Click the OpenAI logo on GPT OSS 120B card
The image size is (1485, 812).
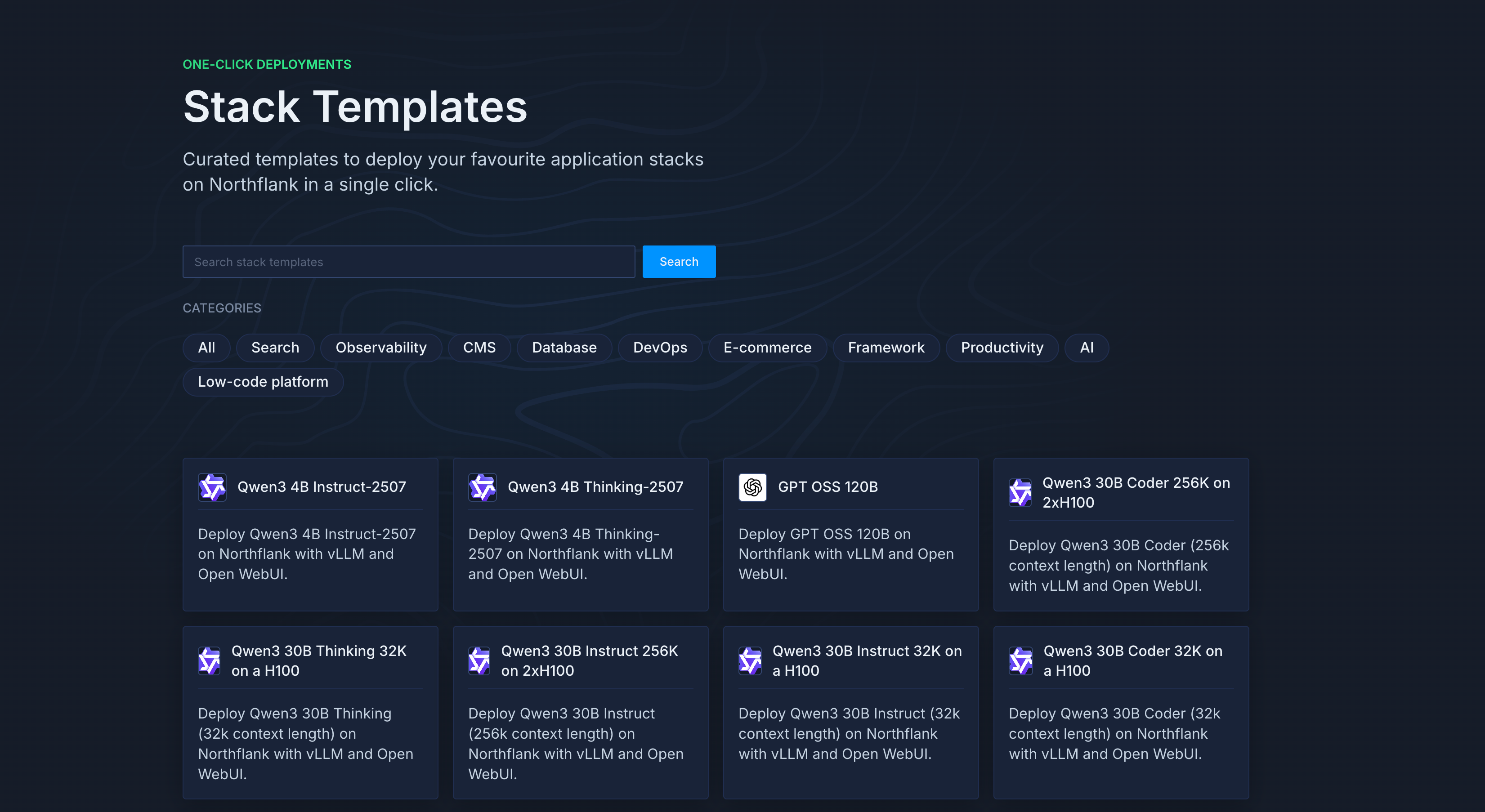(753, 487)
